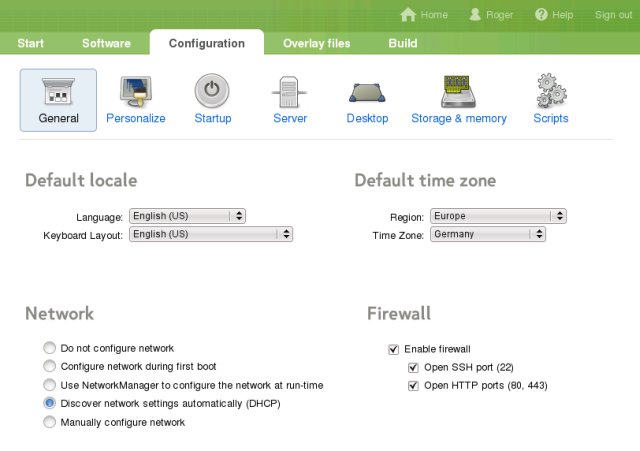Open the Startup power button icon
The width and height of the screenshot is (640, 451).
[212, 90]
